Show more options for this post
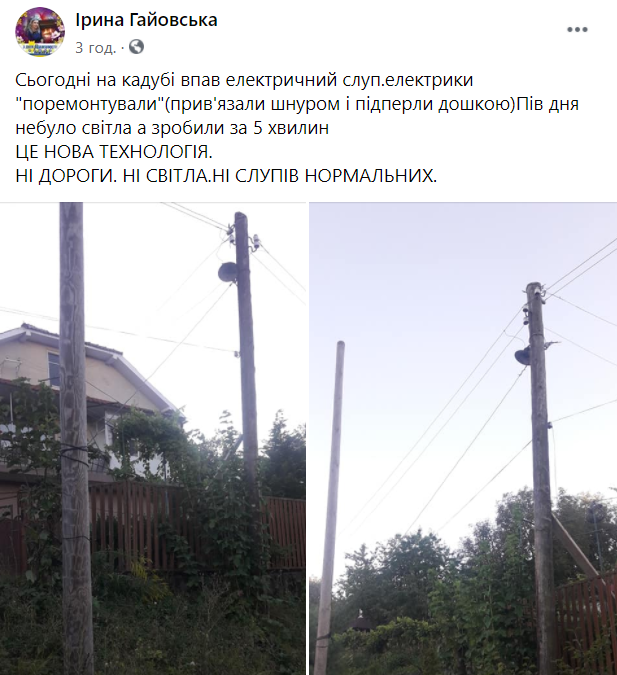The image size is (617, 675). pyautogui.click(x=577, y=30)
